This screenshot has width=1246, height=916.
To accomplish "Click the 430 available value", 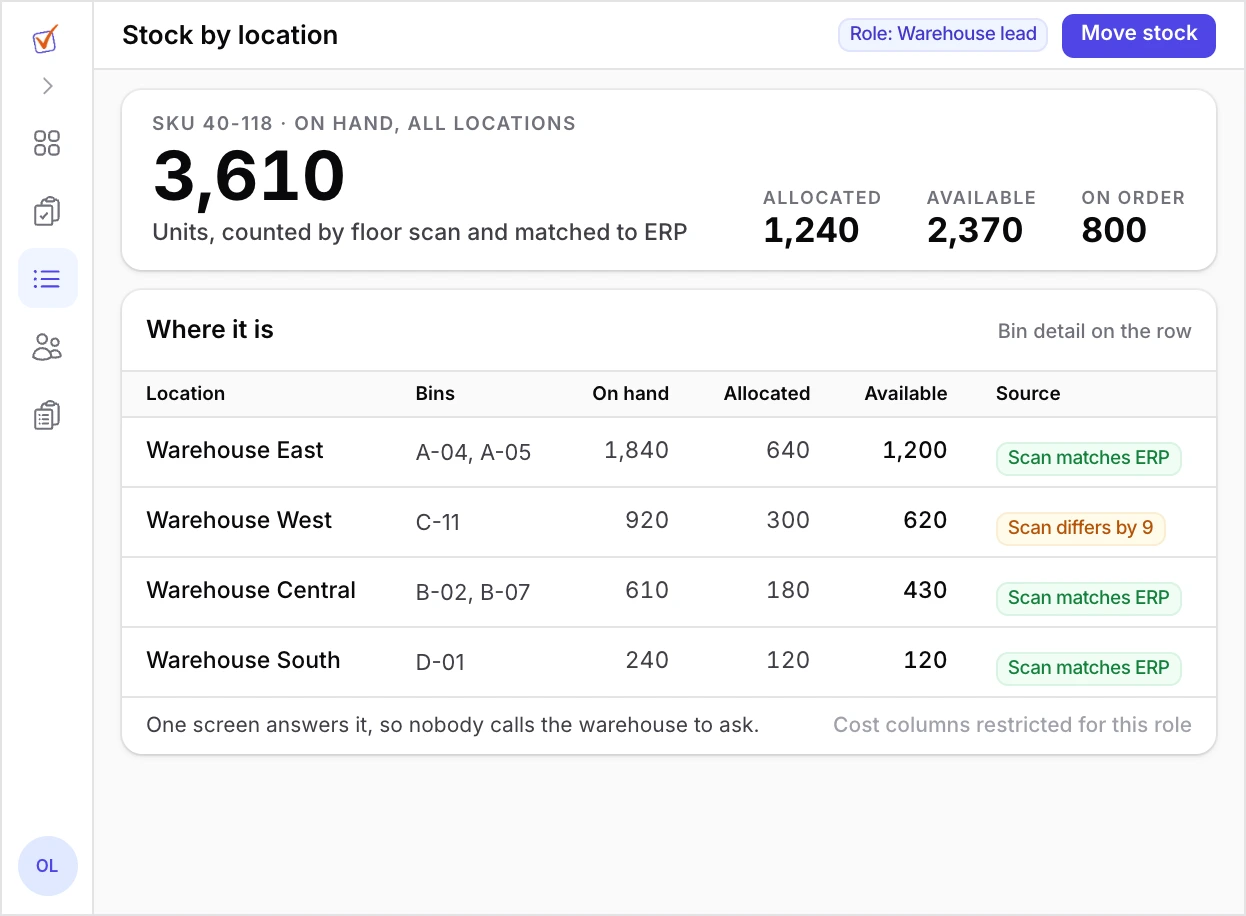I will click(x=925, y=590).
